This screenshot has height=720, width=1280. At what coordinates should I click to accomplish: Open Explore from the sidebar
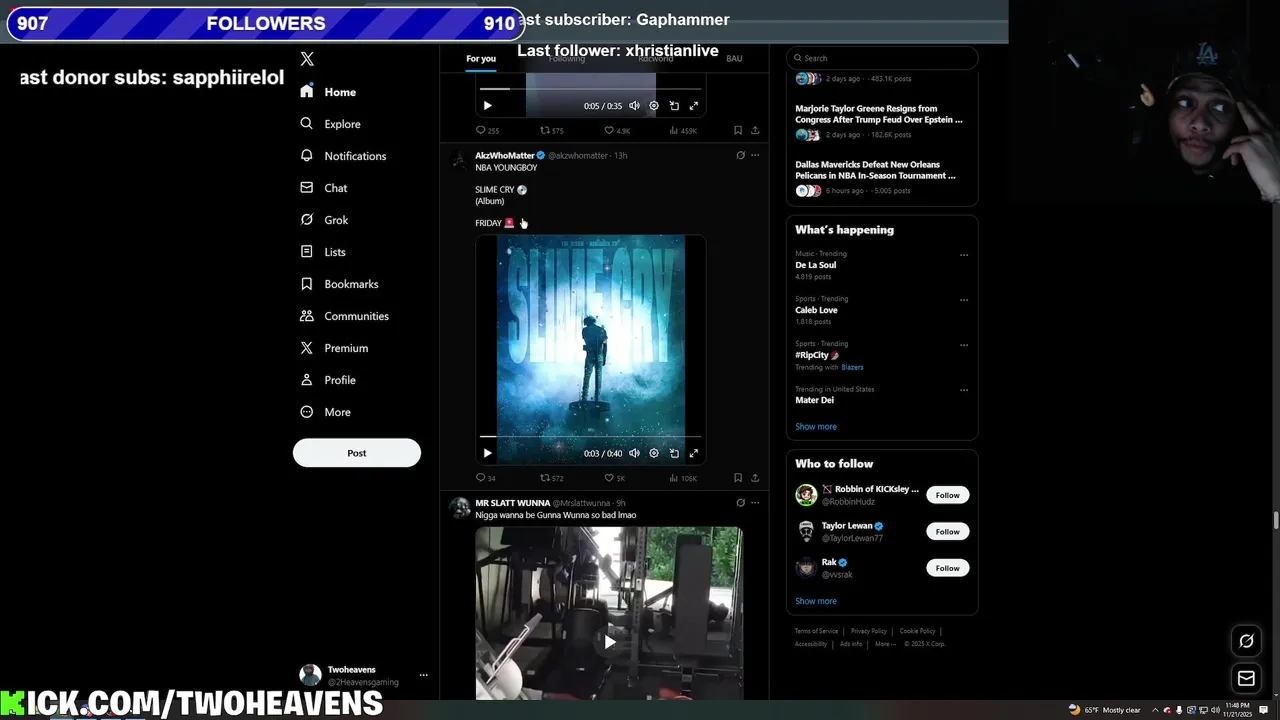coord(330,124)
